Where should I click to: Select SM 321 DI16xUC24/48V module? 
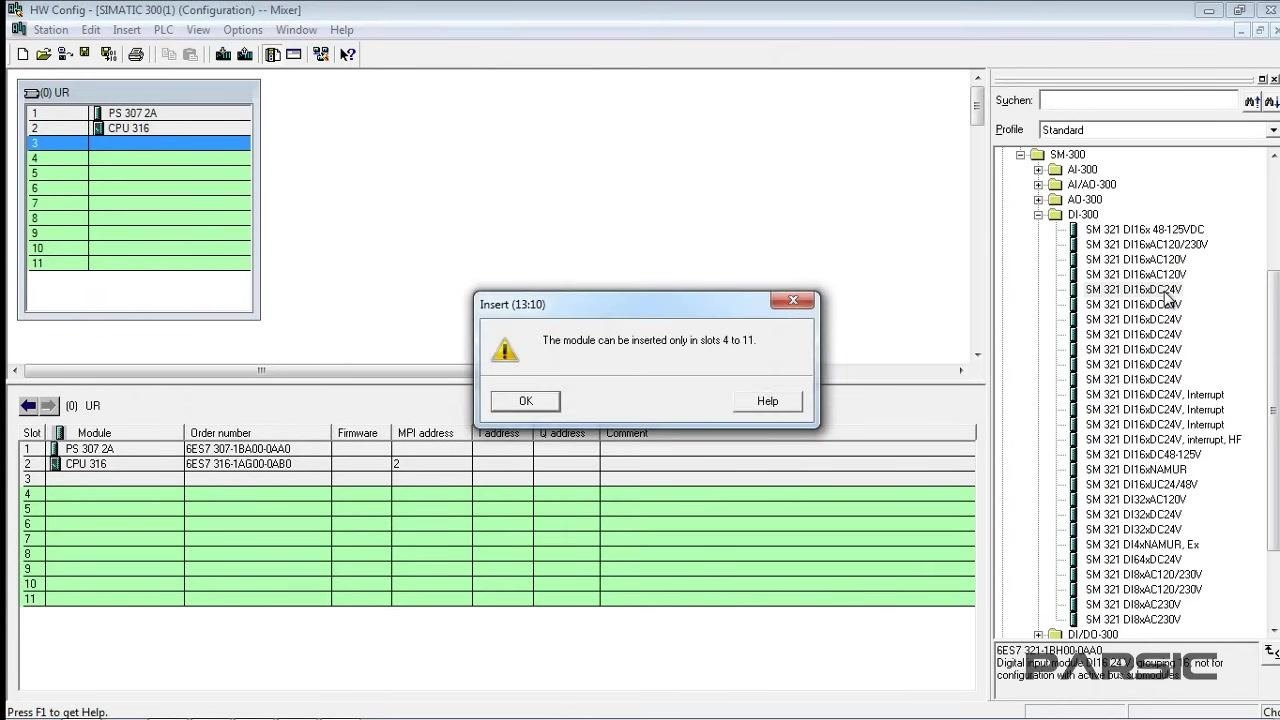click(1141, 484)
